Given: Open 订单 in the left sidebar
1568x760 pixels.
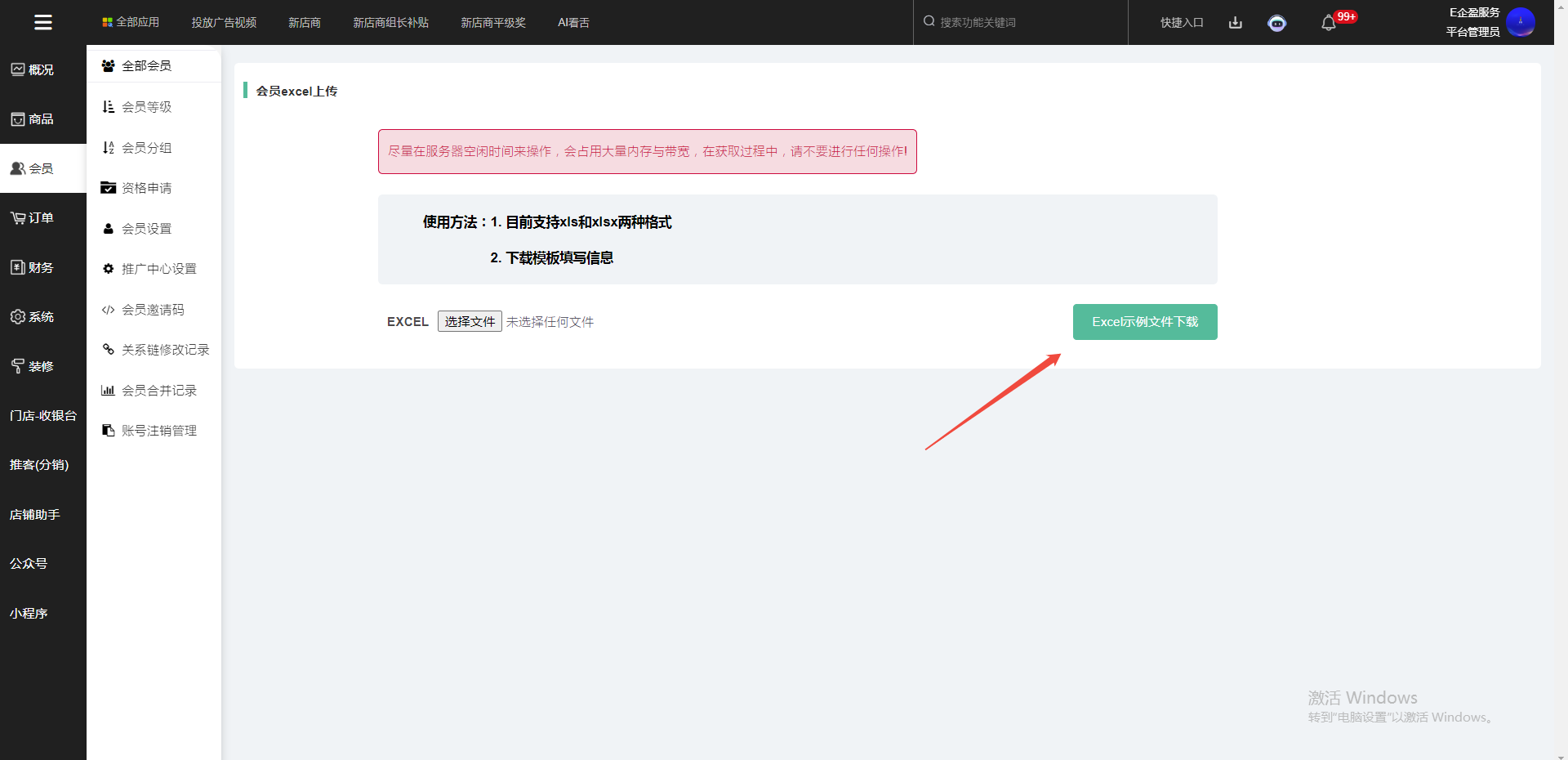Looking at the screenshot, I should pyautogui.click(x=33, y=218).
